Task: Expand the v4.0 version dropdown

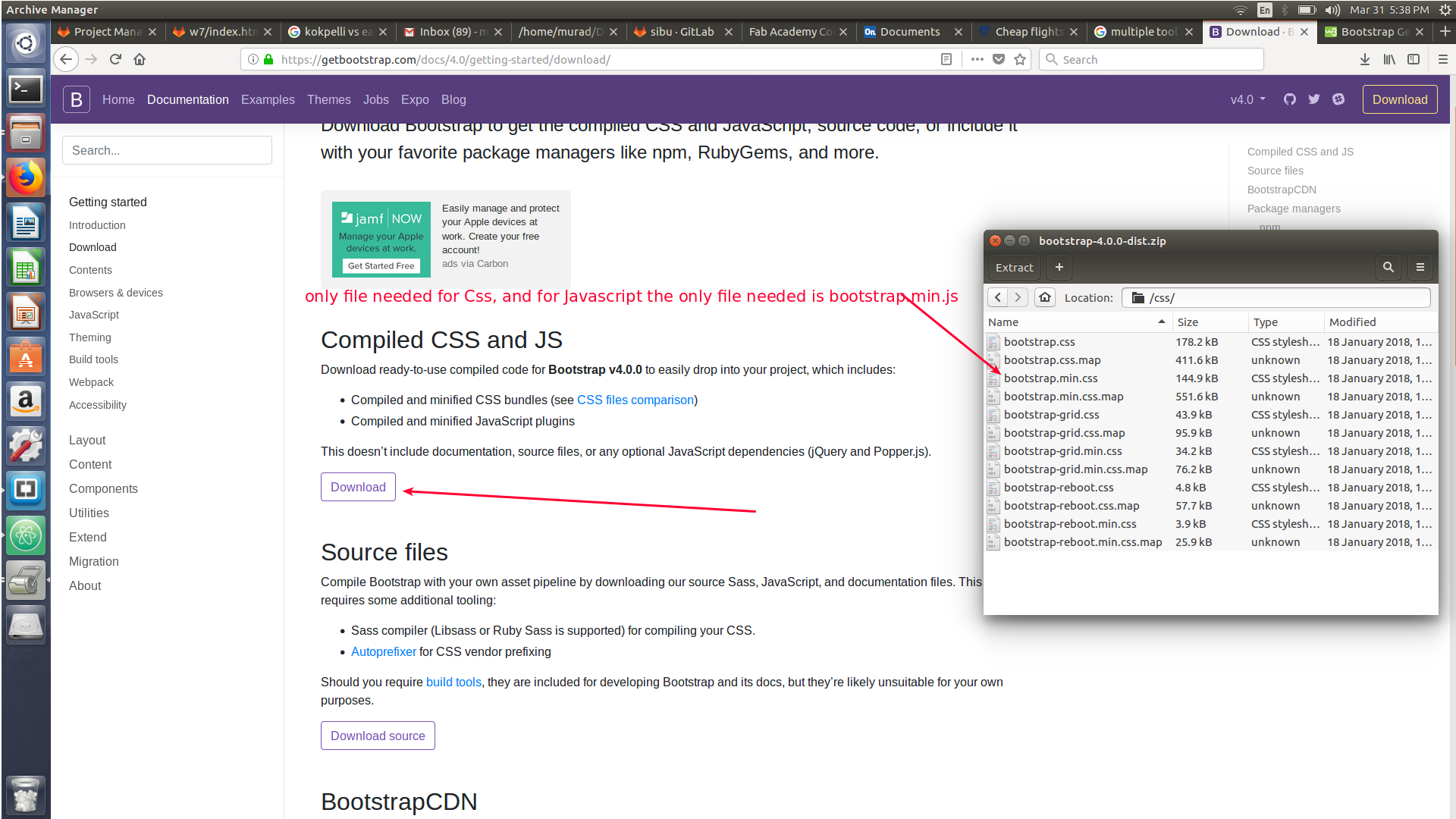Action: point(1247,99)
